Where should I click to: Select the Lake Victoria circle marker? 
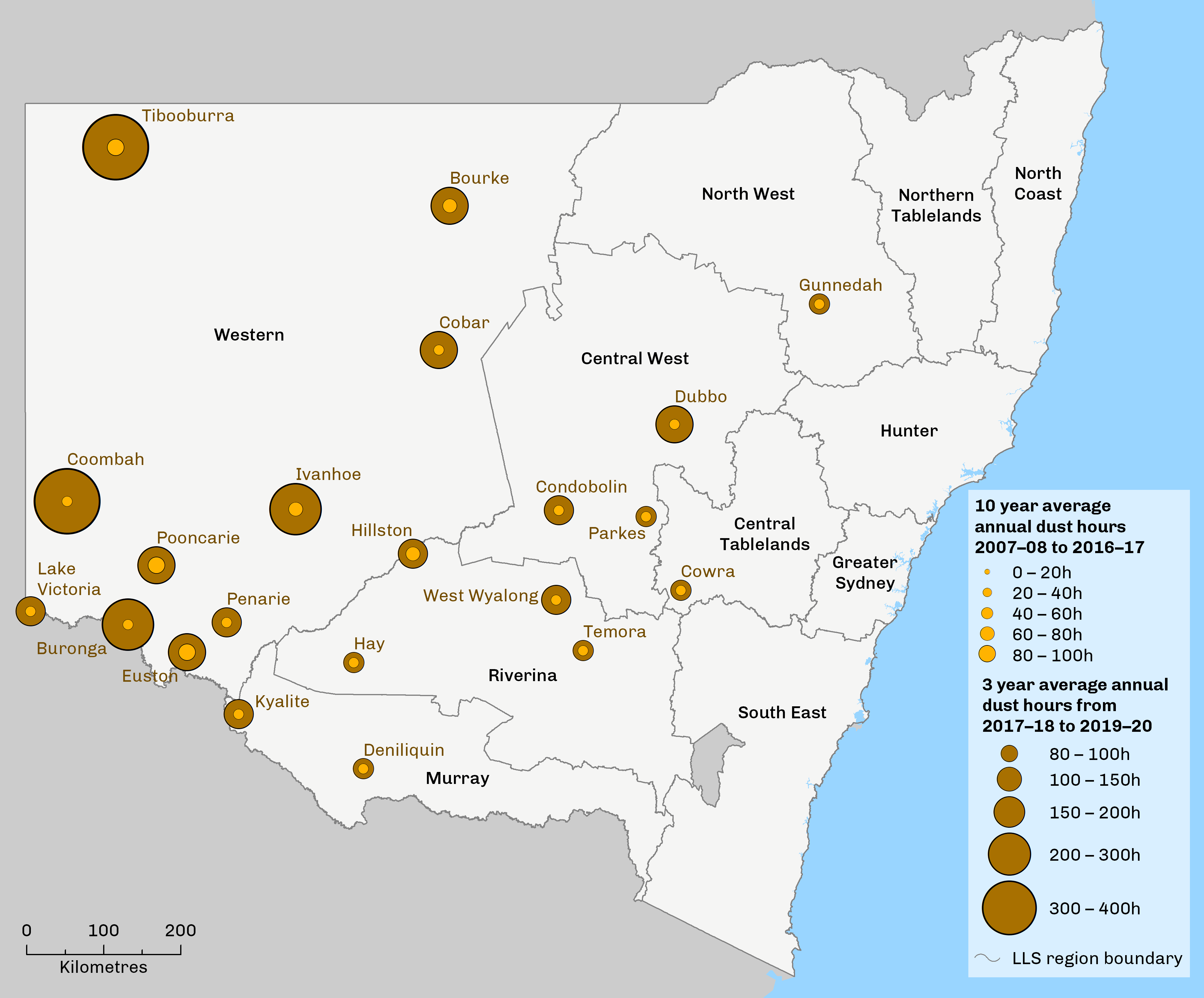[x=30, y=611]
